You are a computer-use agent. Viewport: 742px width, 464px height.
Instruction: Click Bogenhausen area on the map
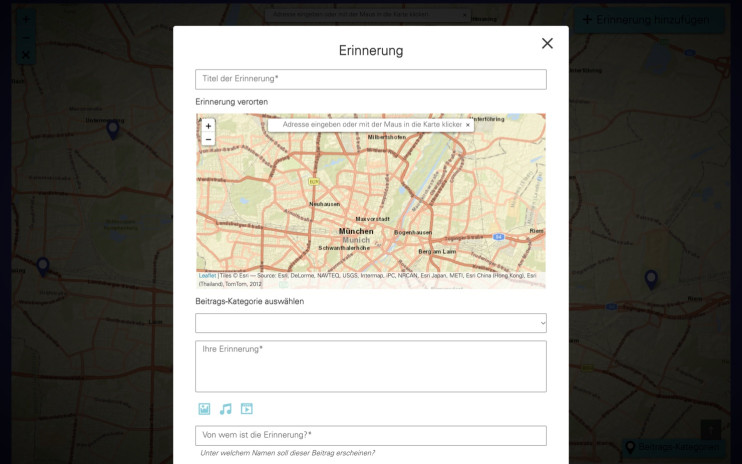coord(412,232)
